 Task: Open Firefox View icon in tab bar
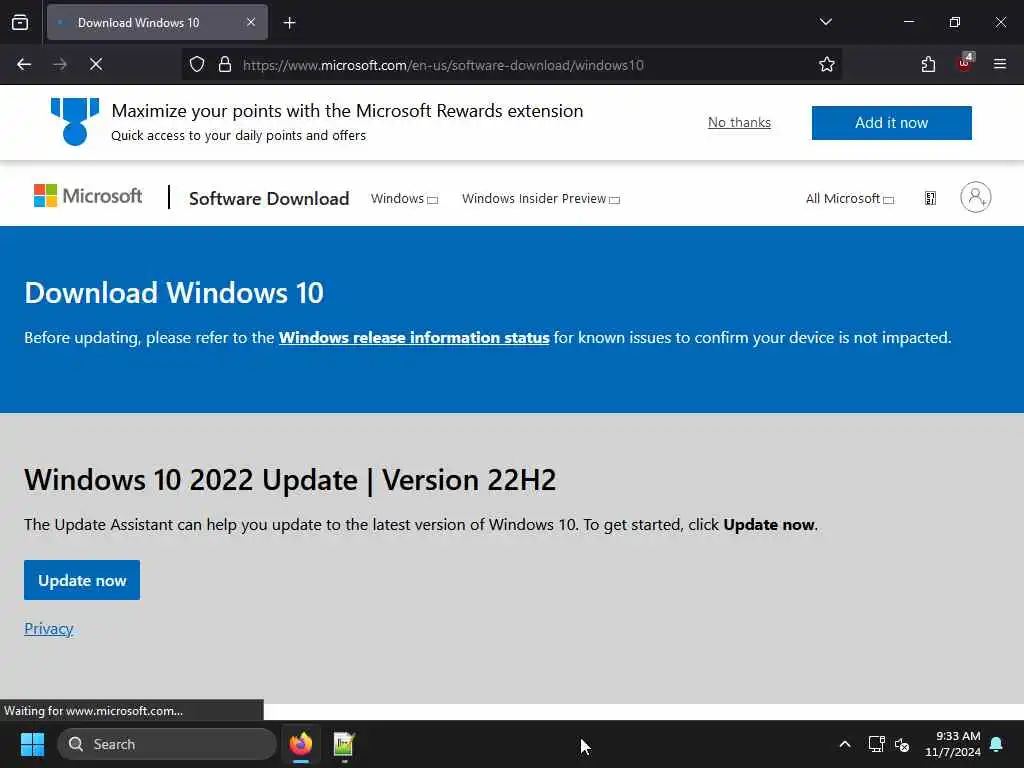[20, 22]
